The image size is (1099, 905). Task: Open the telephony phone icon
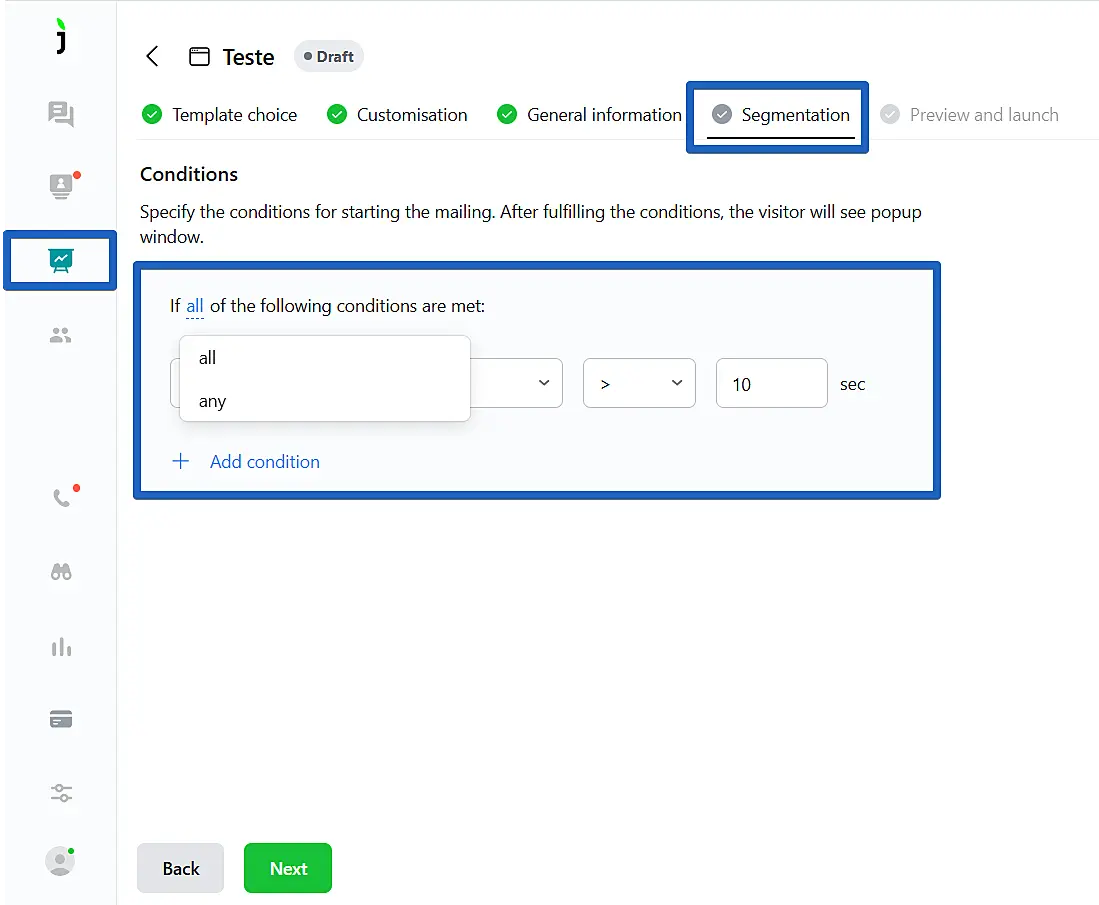pos(61,498)
